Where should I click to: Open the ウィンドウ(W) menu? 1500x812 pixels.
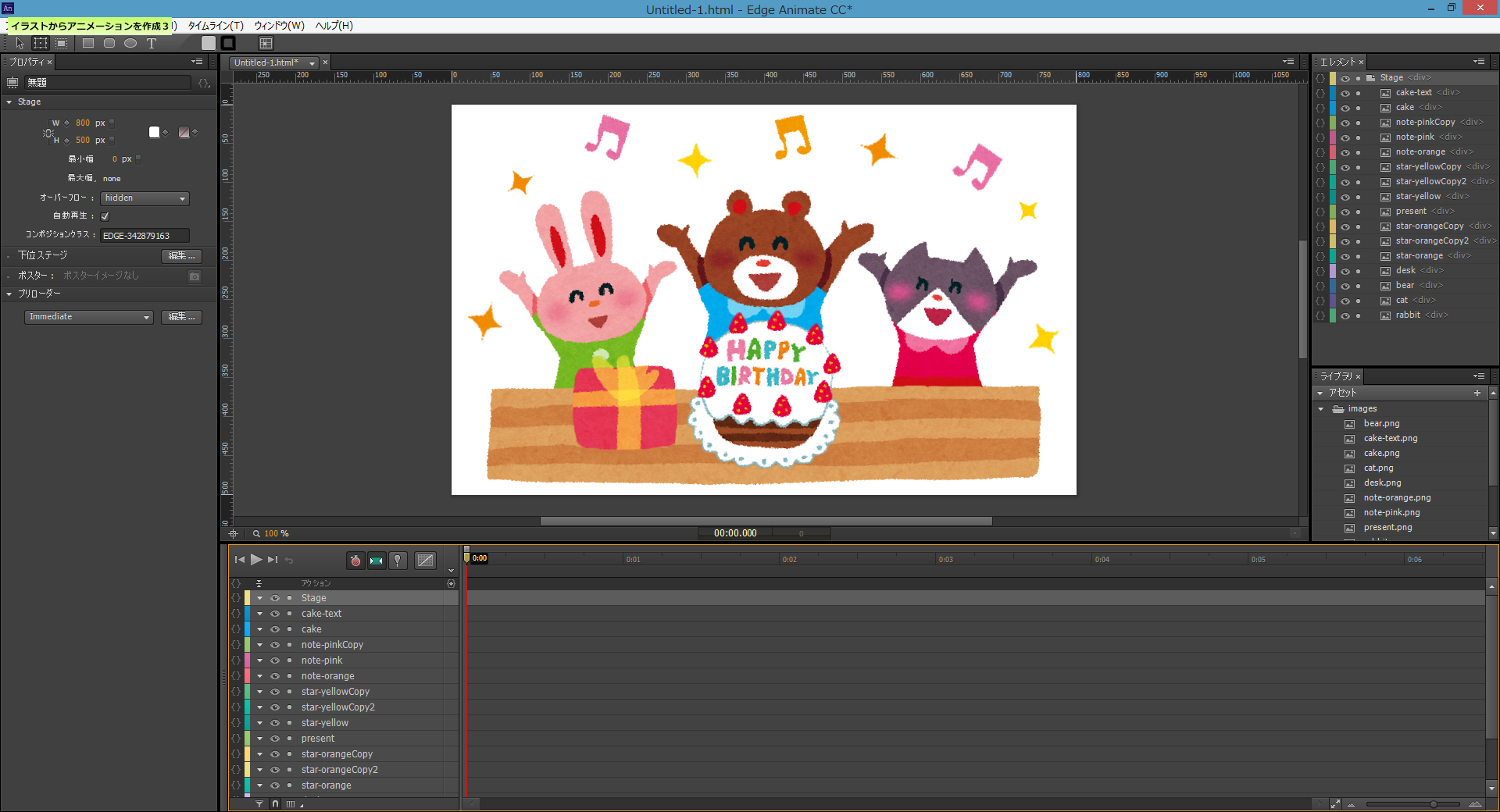[x=279, y=26]
